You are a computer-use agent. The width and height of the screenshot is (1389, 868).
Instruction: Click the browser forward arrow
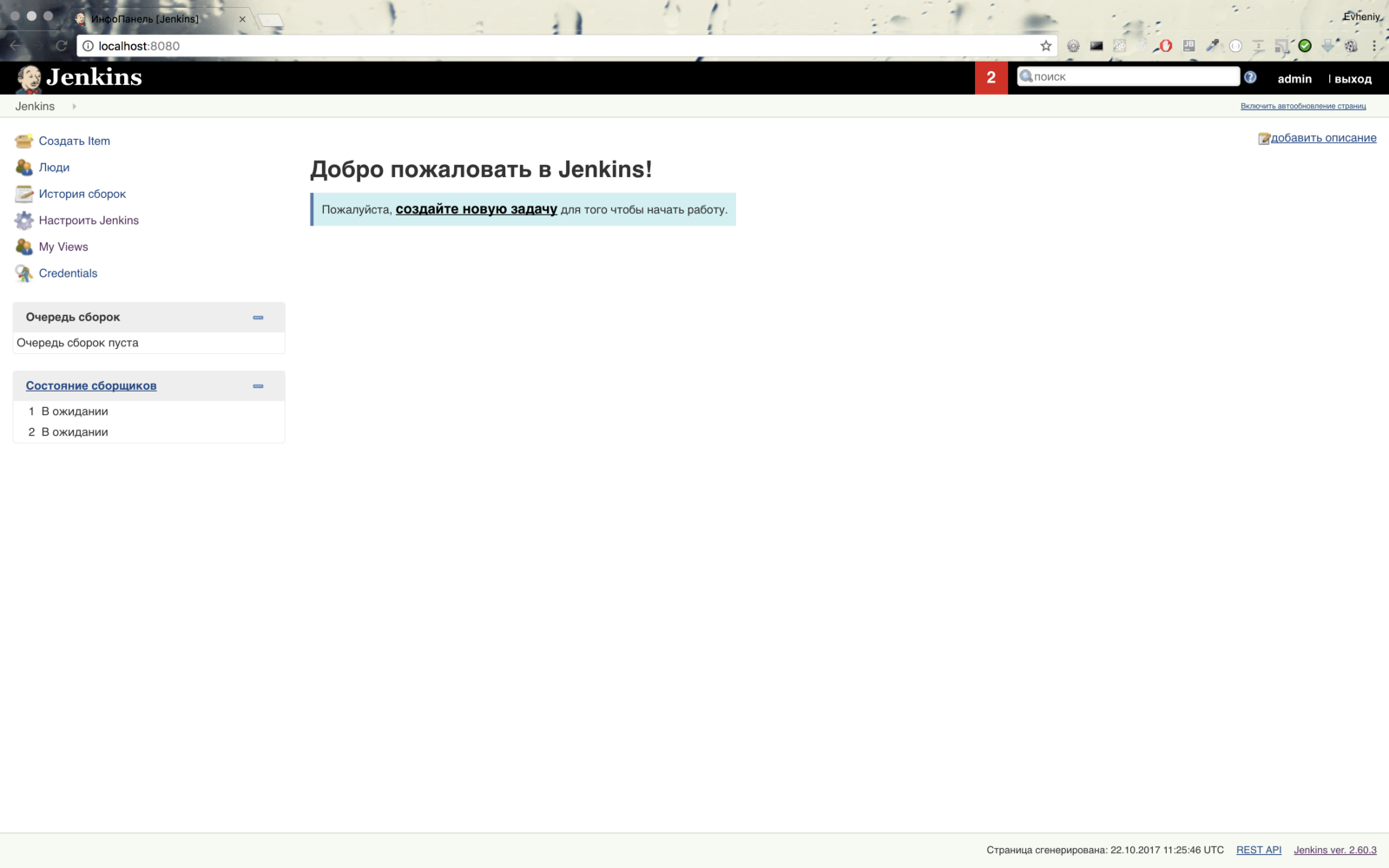[38, 46]
